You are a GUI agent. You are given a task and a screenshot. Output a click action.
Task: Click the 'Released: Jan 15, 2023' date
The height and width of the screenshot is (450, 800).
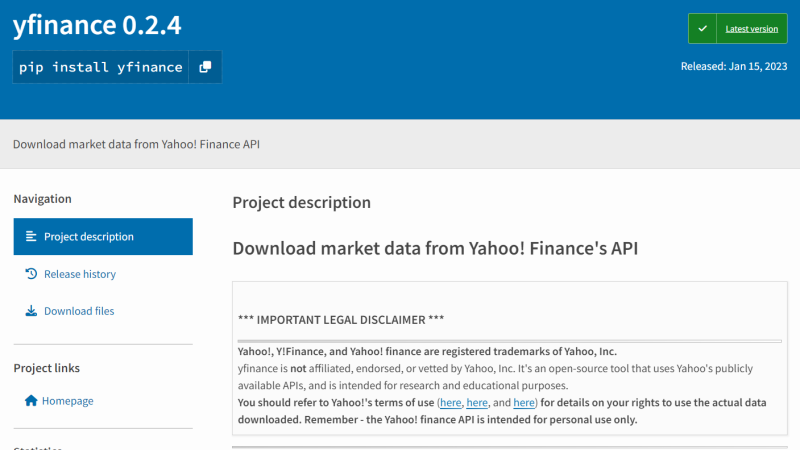point(733,67)
